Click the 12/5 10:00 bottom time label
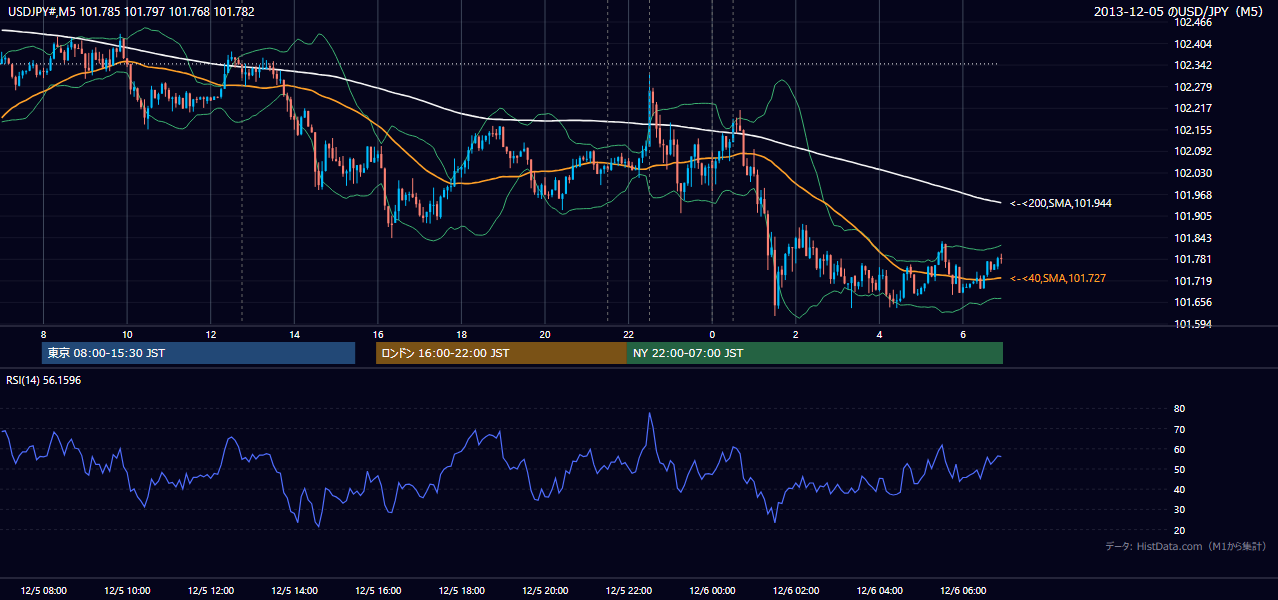This screenshot has width=1278, height=600. point(127,591)
